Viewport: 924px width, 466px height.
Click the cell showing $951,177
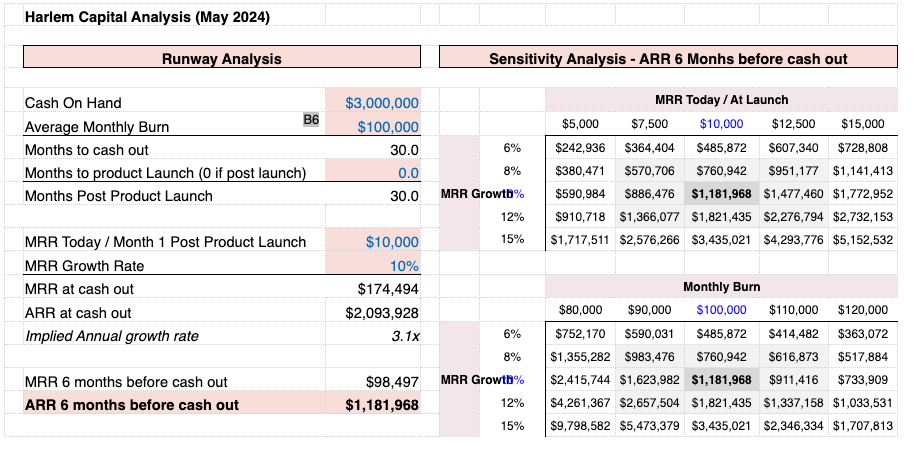click(793, 171)
